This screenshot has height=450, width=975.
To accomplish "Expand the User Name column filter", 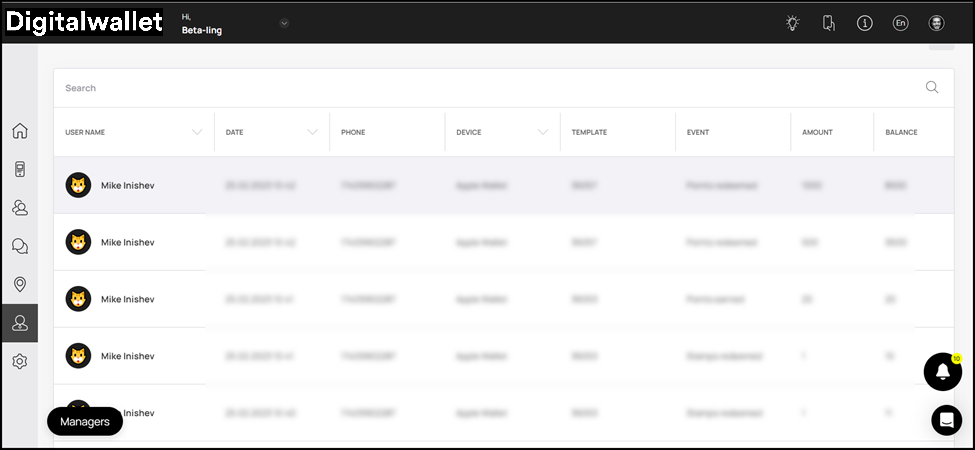I will click(x=197, y=132).
